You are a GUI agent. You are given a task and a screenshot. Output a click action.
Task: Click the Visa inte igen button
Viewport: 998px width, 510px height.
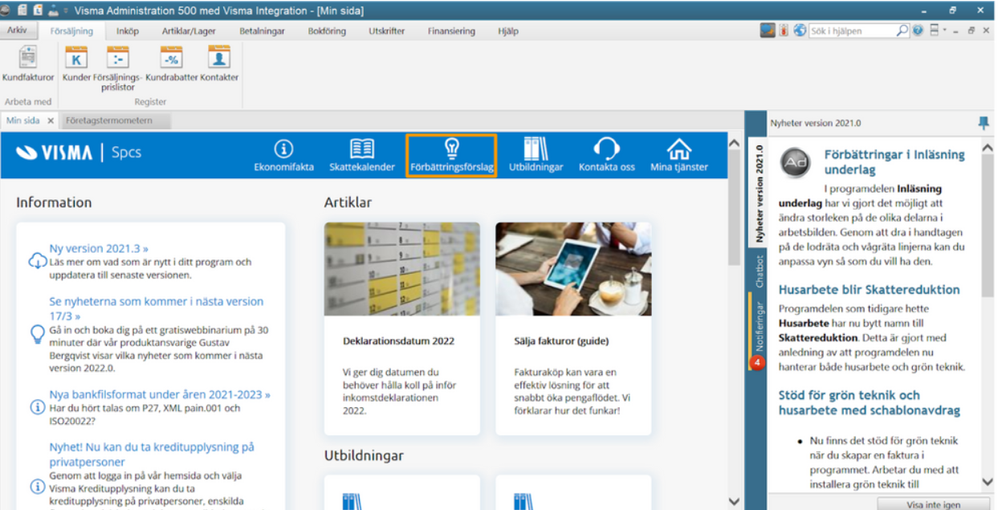pyautogui.click(x=933, y=504)
